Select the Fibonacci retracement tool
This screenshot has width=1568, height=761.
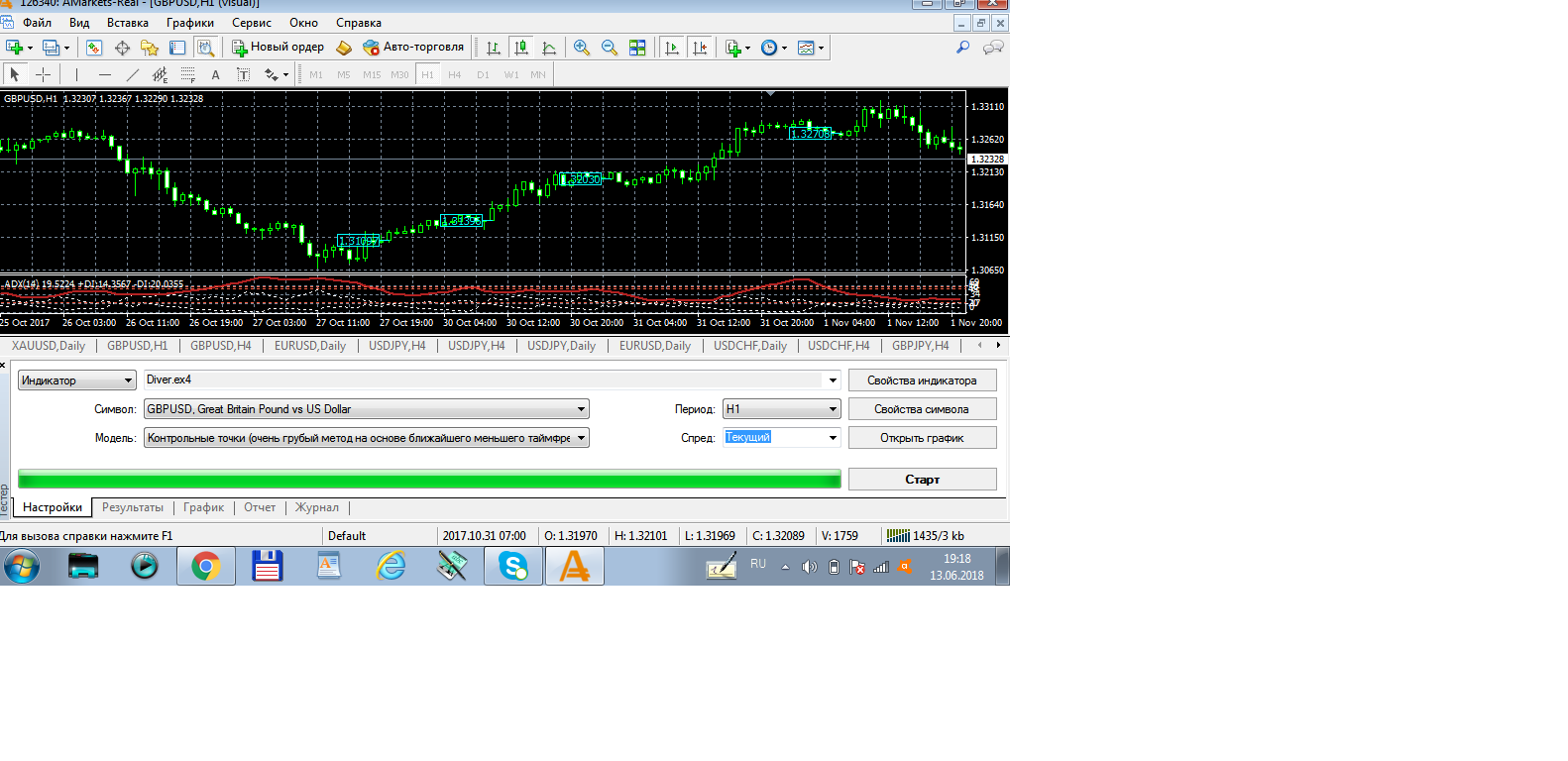click(187, 74)
